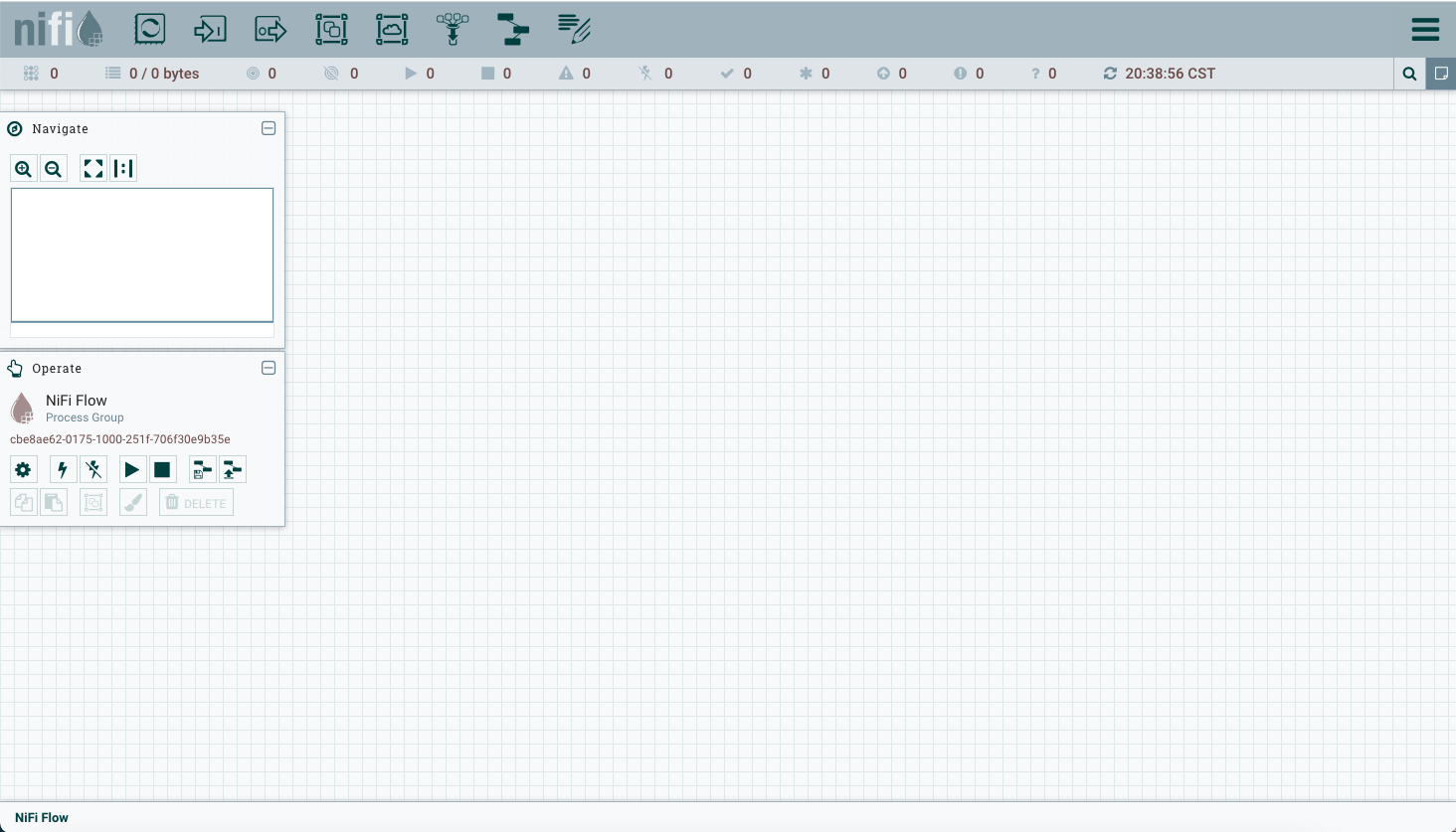Click the zoom out button
Screen dimensions: 1456x832
(x=54, y=169)
